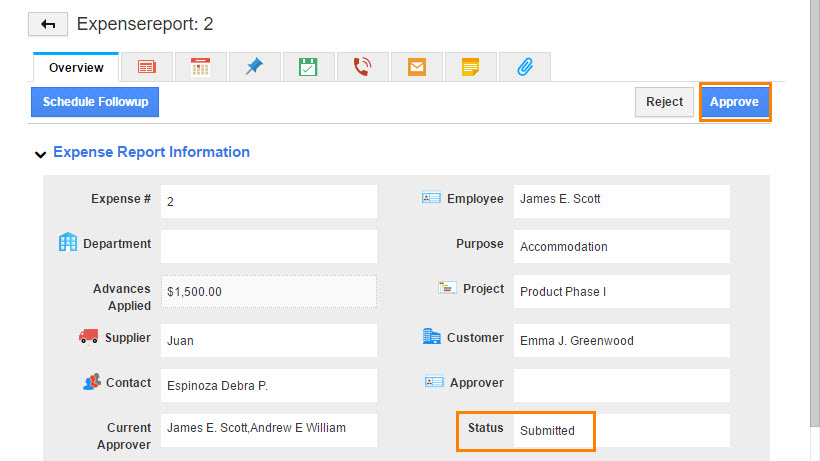Open the calendar tab icon

click(200, 67)
